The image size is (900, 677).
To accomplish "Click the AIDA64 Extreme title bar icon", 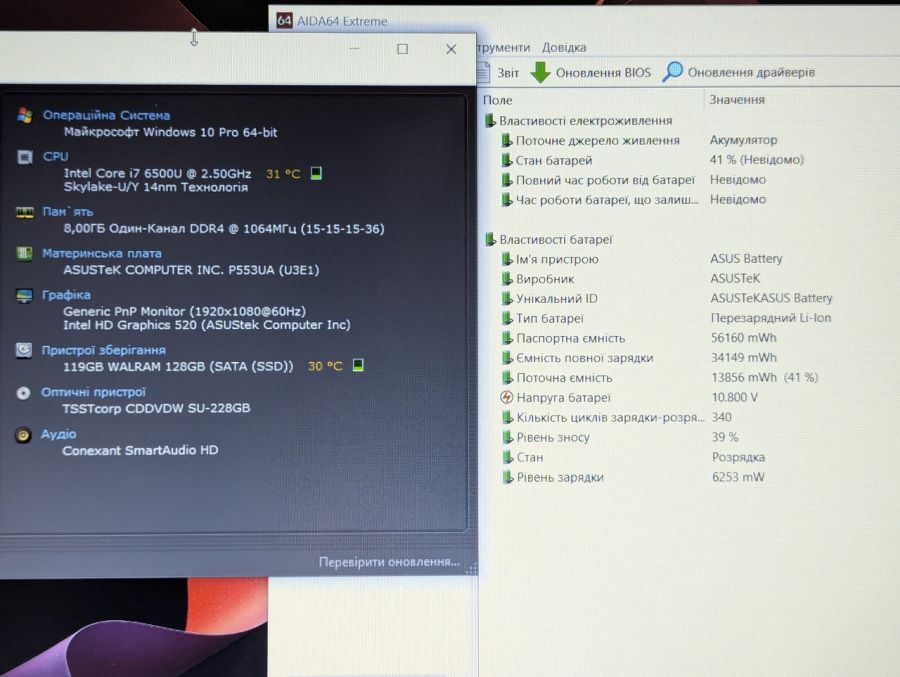I will point(284,21).
